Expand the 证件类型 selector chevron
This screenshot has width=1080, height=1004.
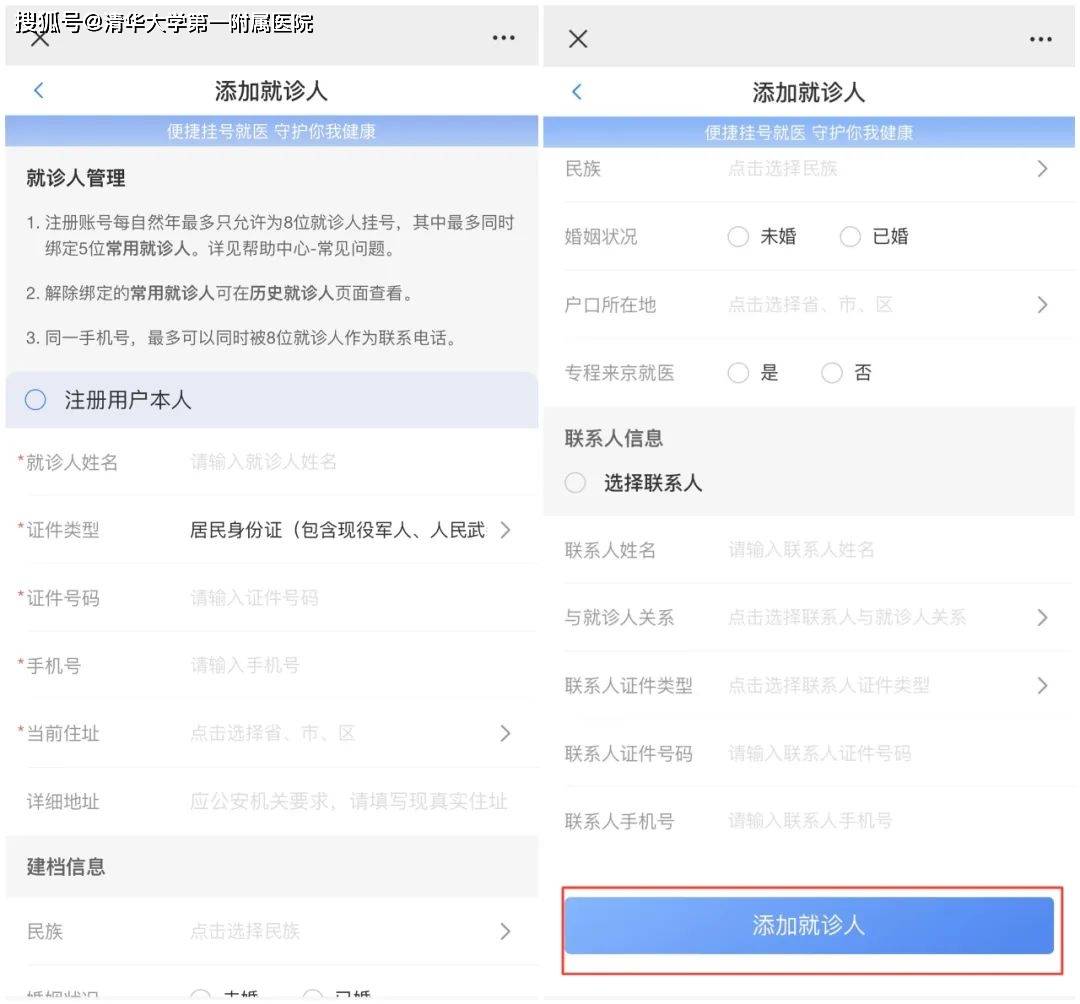click(x=505, y=530)
